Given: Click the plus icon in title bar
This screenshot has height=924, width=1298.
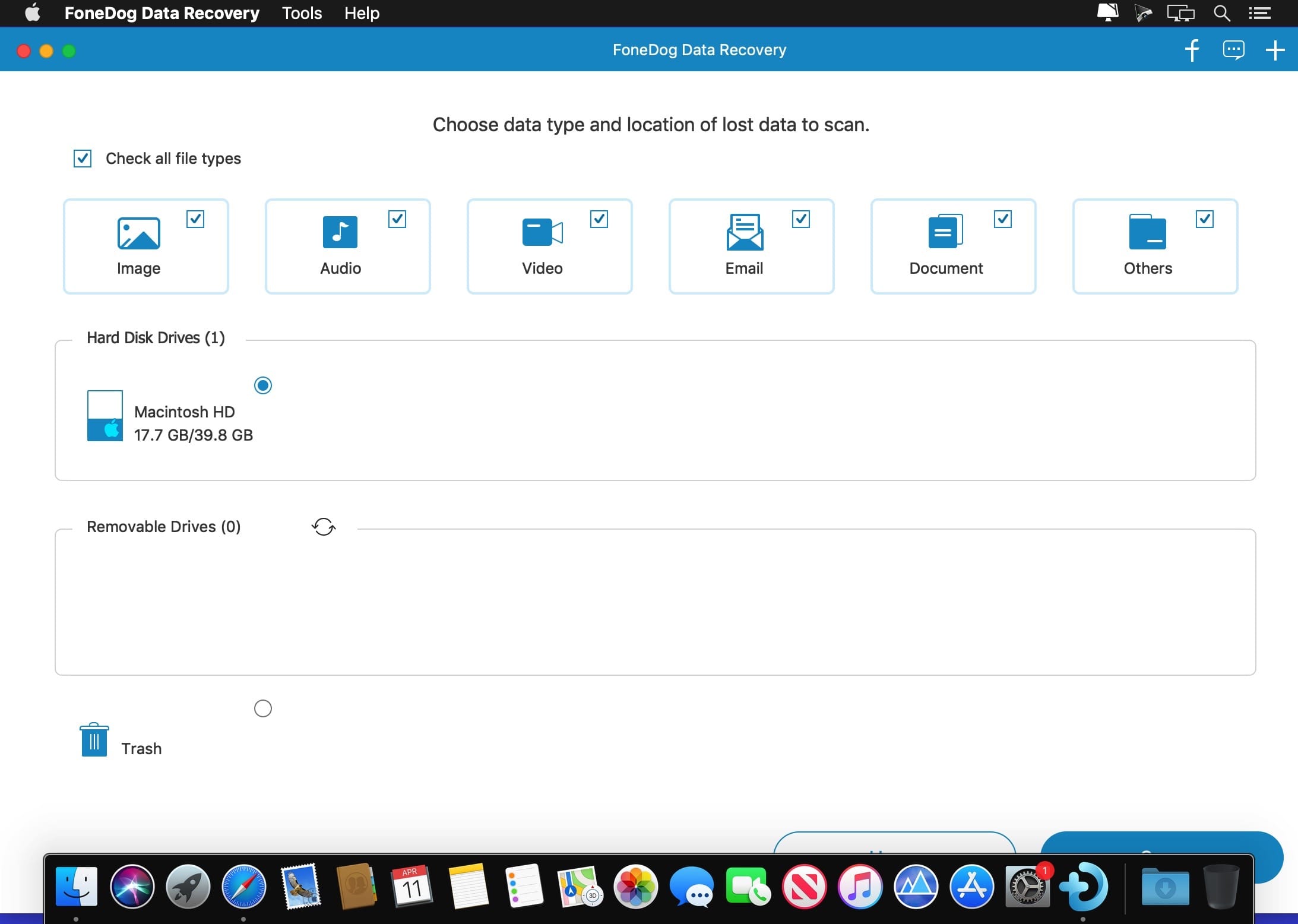Looking at the screenshot, I should tap(1275, 50).
